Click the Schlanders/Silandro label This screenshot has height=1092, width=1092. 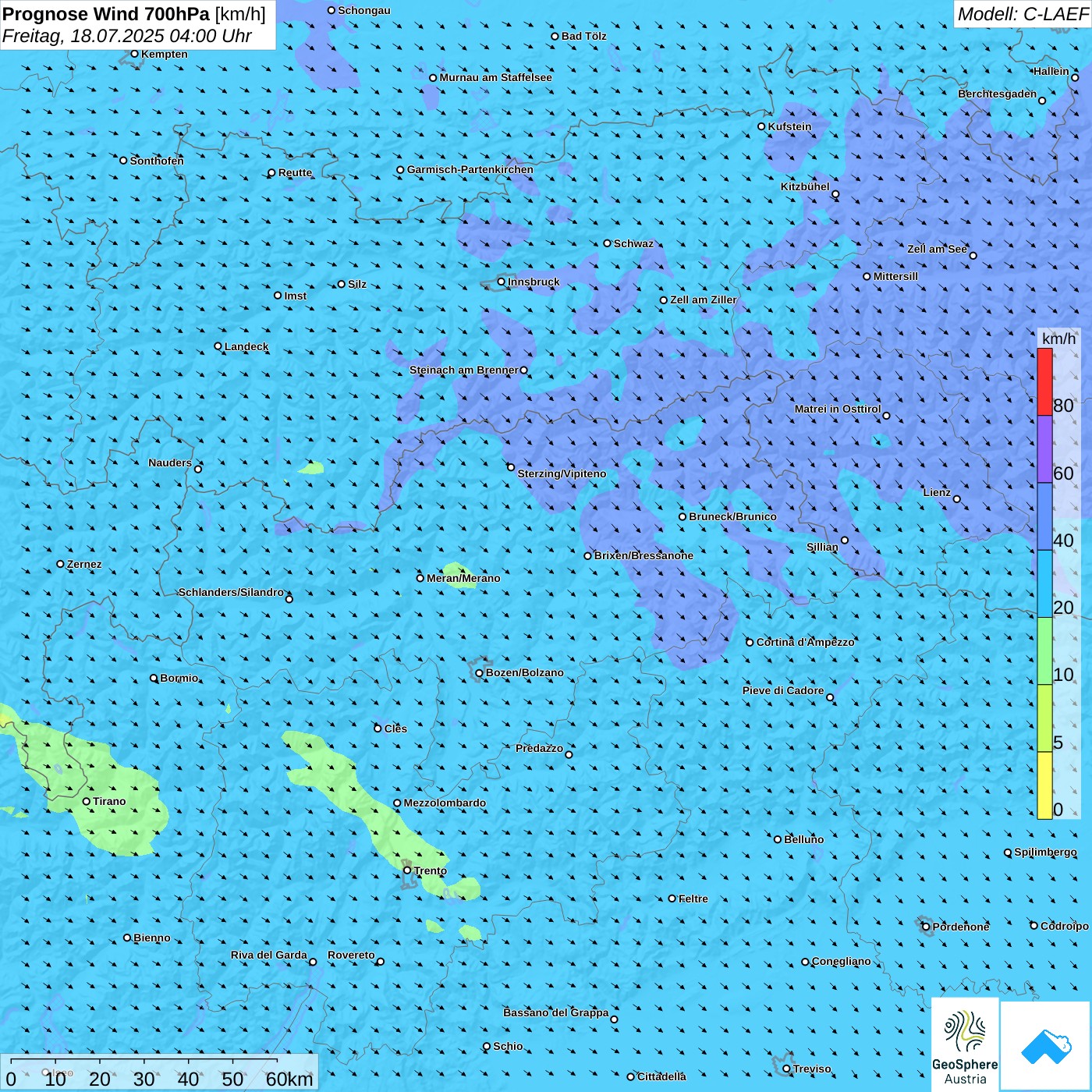(x=231, y=592)
